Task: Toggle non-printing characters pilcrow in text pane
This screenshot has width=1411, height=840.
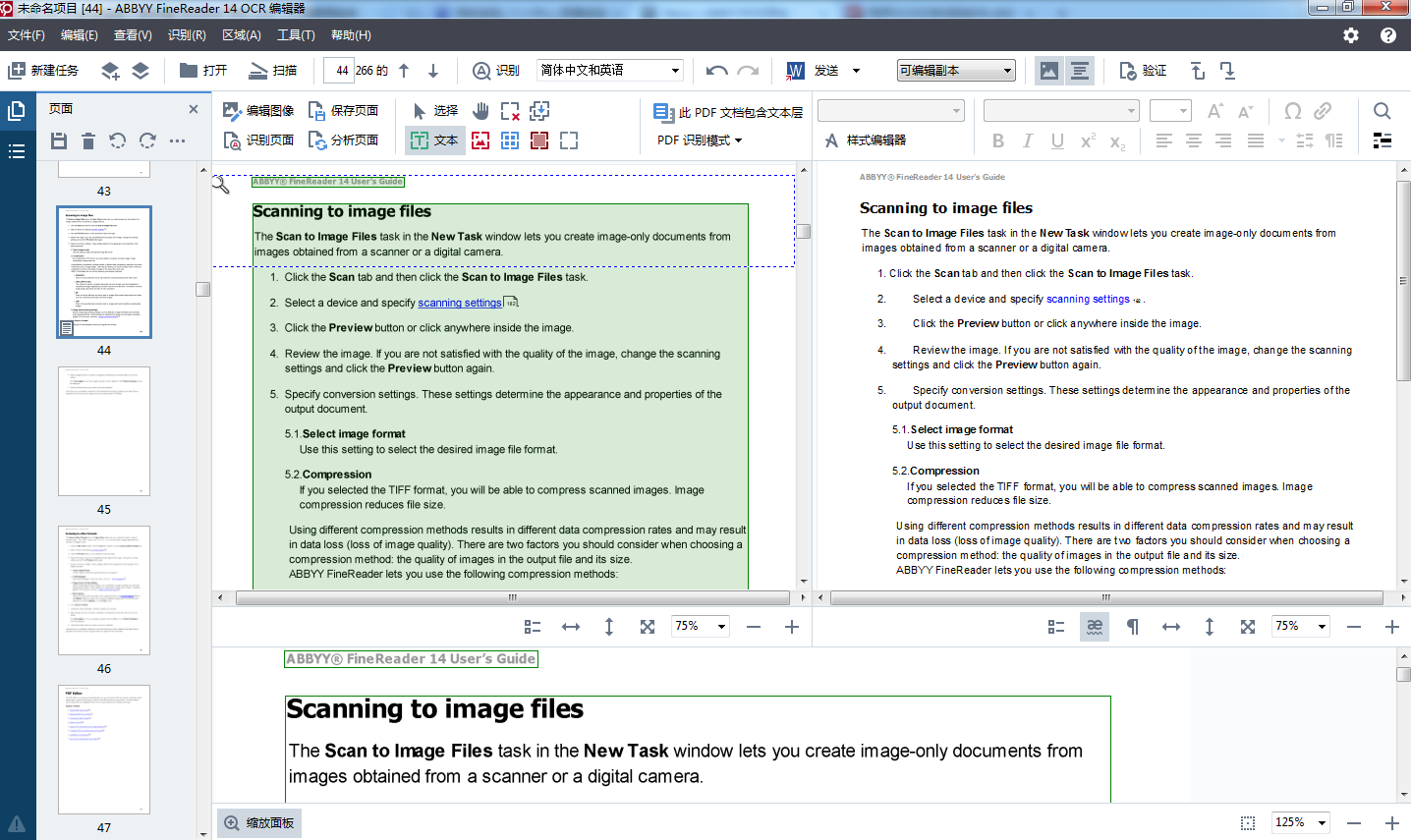Action: [x=1133, y=627]
